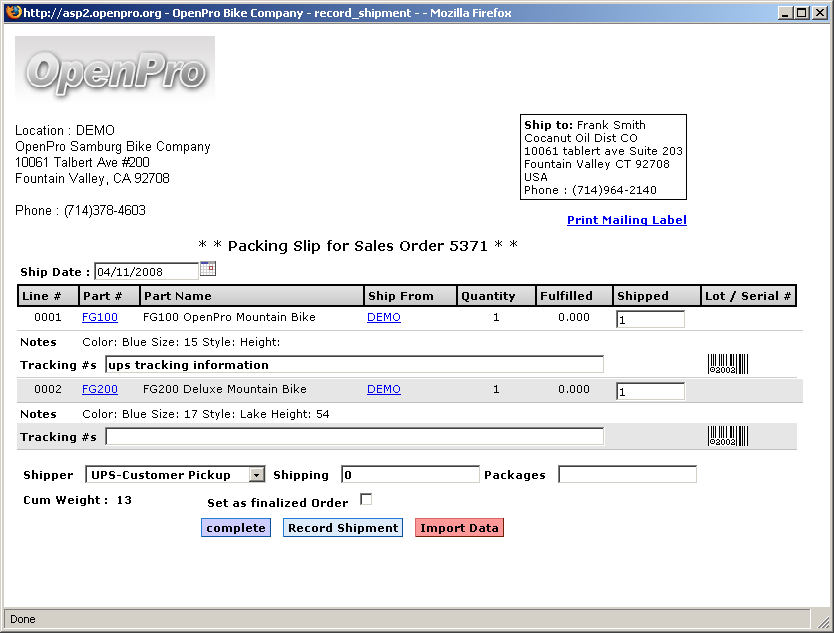Click the Shipping cost input field
This screenshot has height=633, width=834.
pos(410,475)
